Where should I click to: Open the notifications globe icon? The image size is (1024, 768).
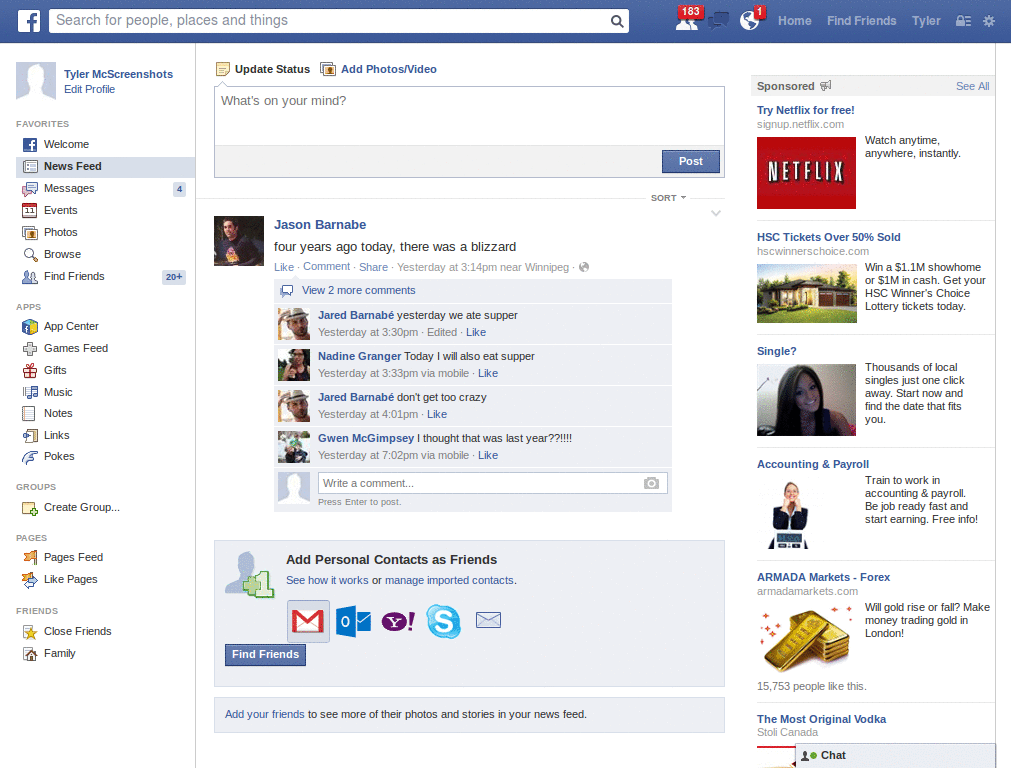tap(750, 21)
